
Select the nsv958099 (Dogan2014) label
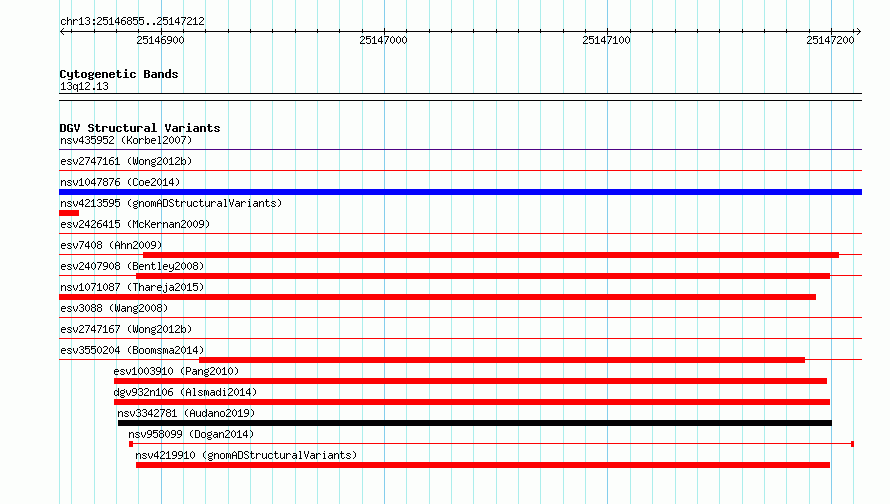[x=191, y=434]
